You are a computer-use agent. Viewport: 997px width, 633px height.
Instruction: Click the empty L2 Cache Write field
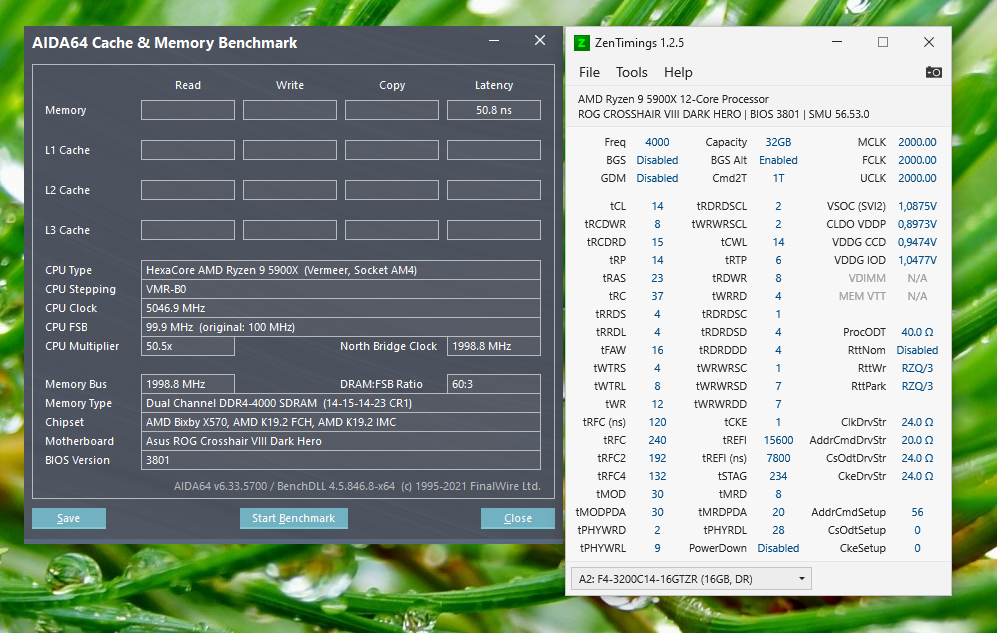tap(290, 190)
